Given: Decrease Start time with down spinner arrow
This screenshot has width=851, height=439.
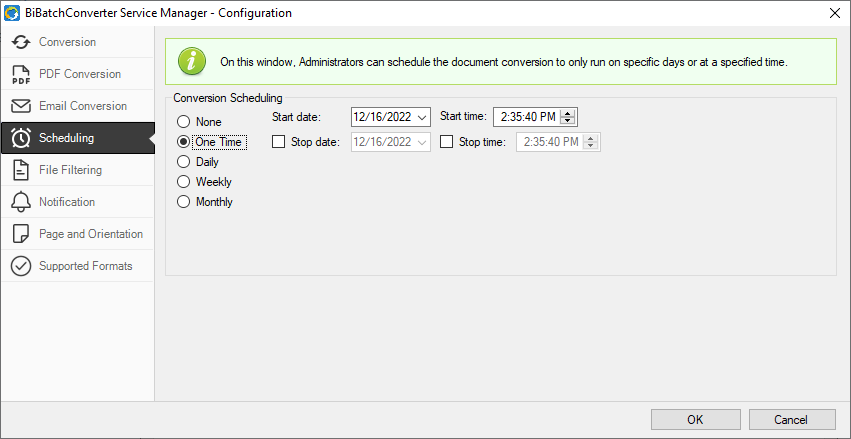Looking at the screenshot, I should click(568, 120).
